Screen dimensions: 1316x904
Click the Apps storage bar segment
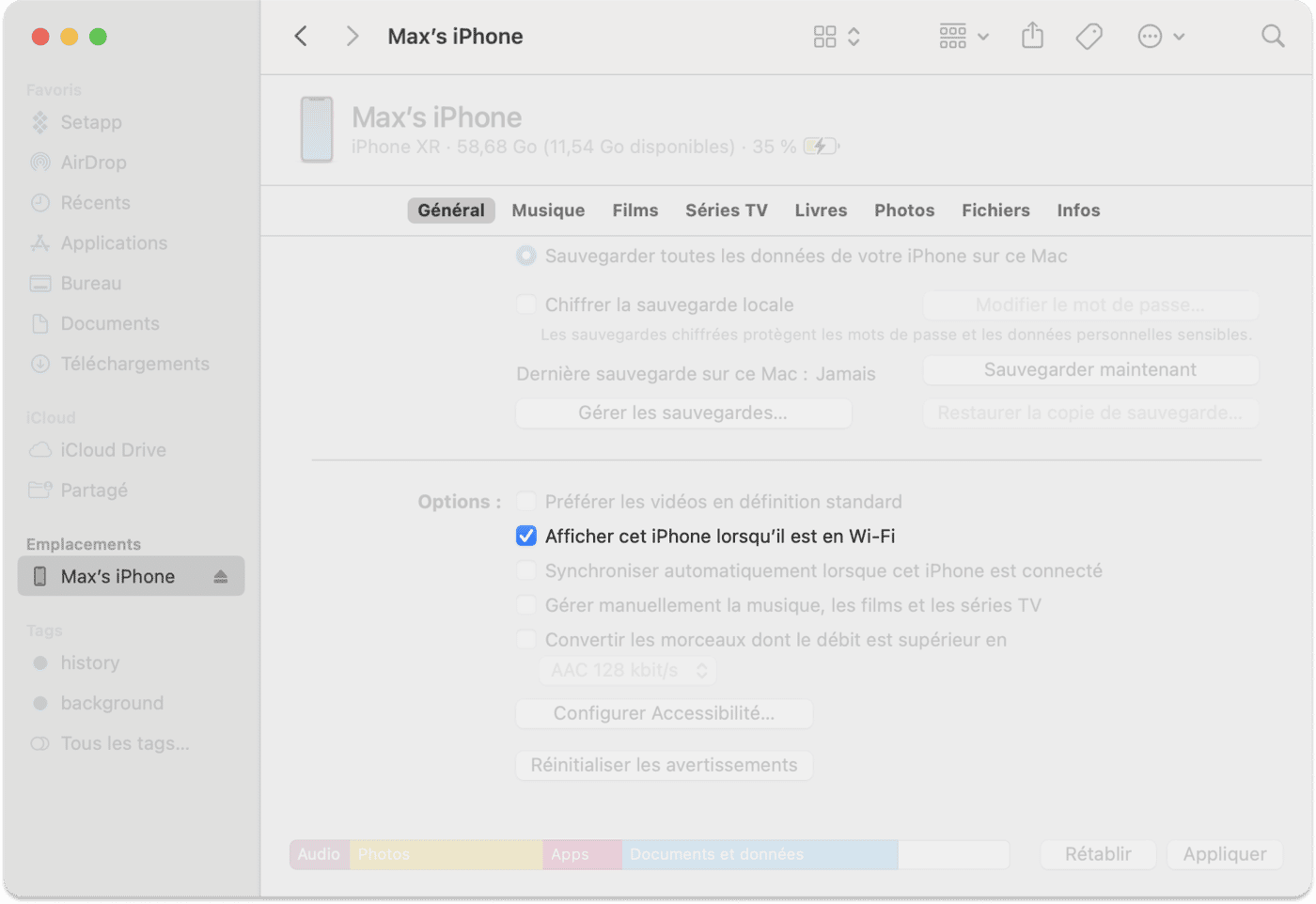[x=582, y=854]
